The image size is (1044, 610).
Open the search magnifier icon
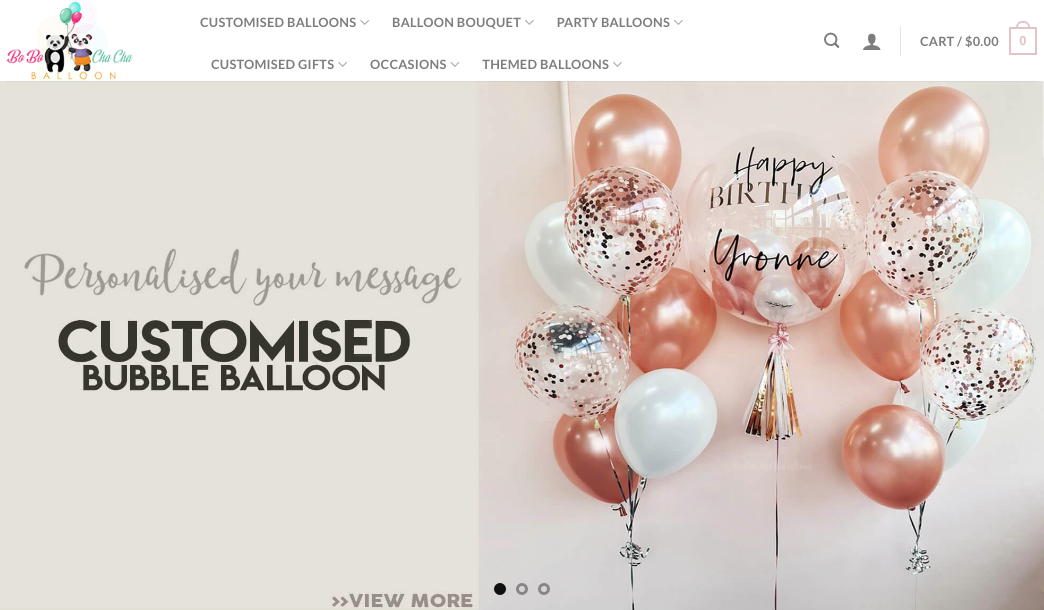click(831, 41)
